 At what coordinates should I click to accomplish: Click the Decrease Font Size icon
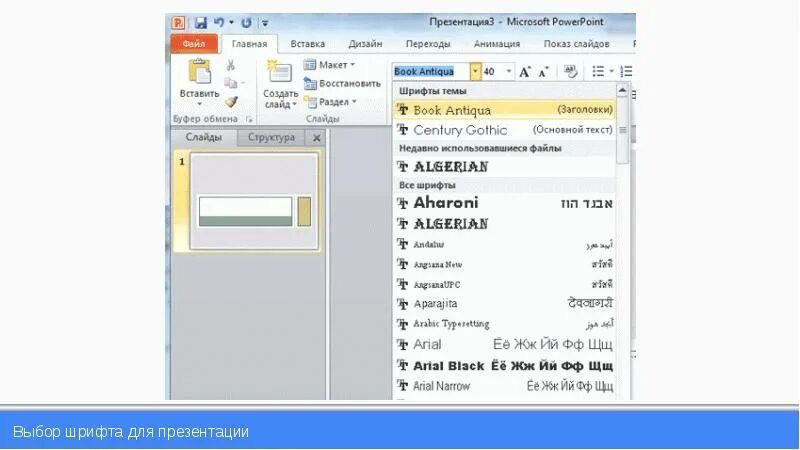point(544,72)
